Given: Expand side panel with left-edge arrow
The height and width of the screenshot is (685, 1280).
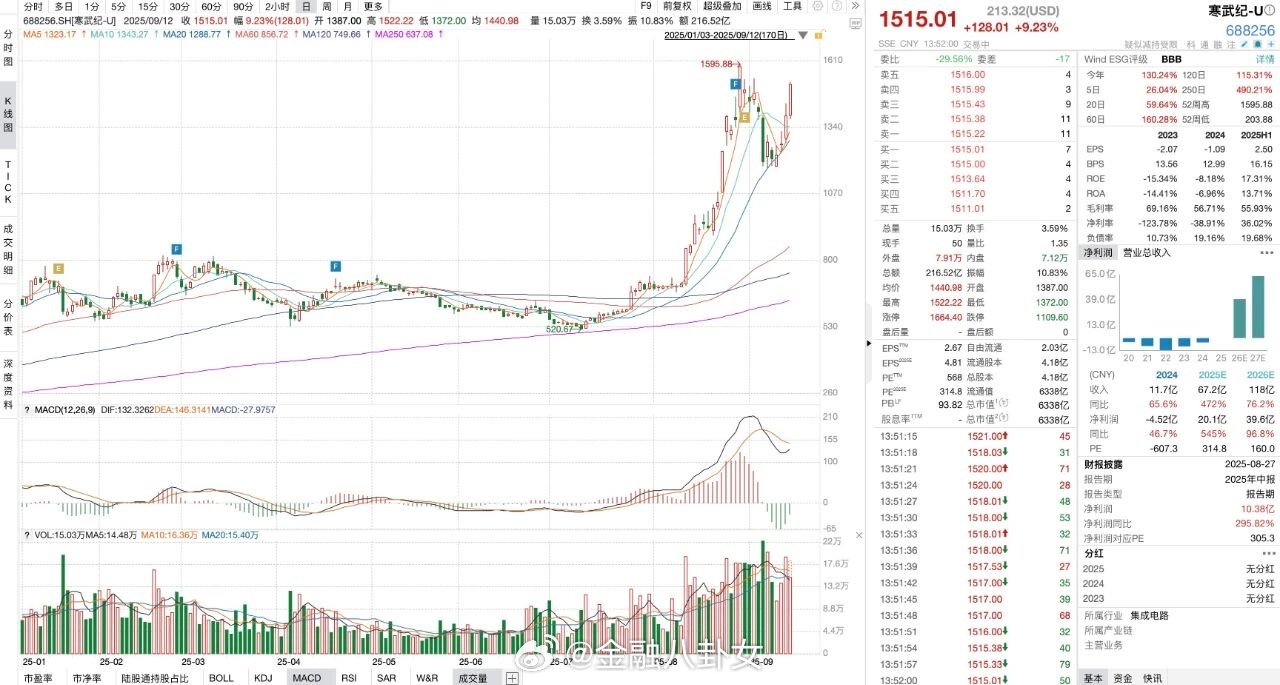Looking at the screenshot, I should (x=867, y=342).
